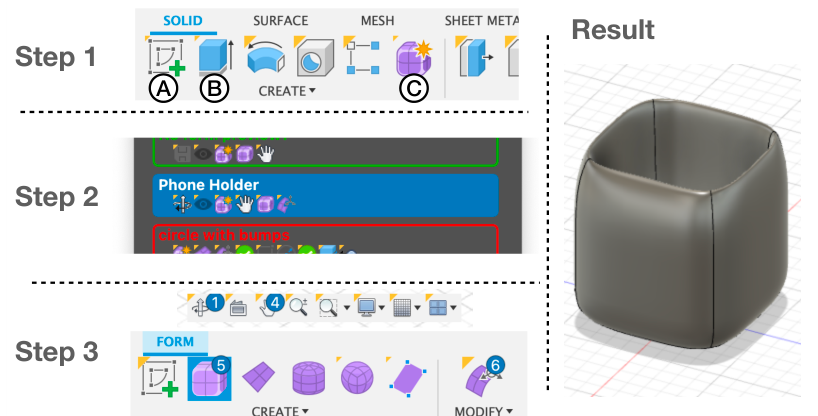Screen dimensions: 818x416
Task: Click the Create Form icon in the green-bordered row
Action: pos(223,154)
